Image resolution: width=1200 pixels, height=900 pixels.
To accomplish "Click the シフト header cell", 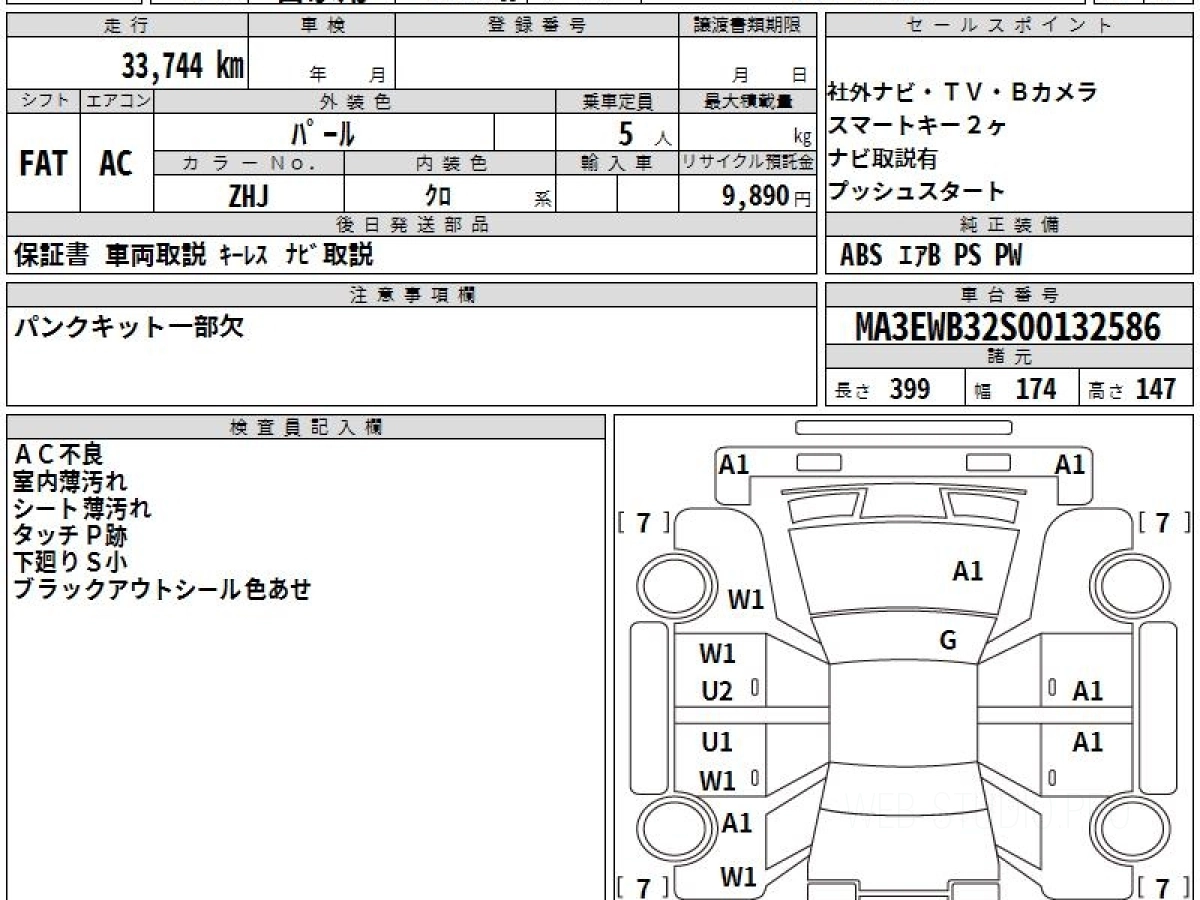I will [43, 101].
